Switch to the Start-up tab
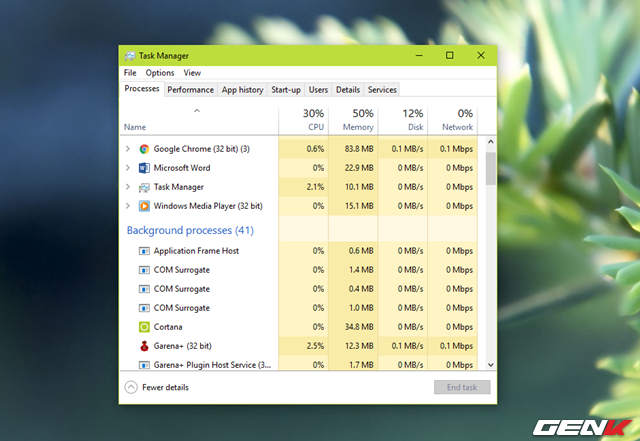640x441 pixels. click(x=286, y=90)
